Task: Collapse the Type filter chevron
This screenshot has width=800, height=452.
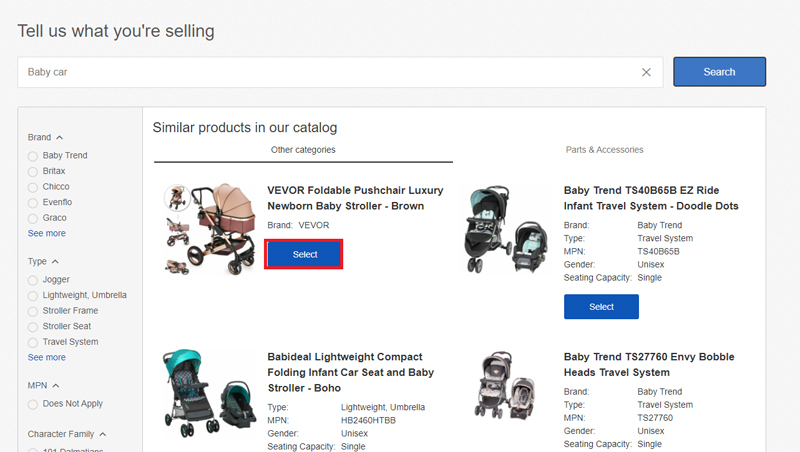Action: [55, 261]
